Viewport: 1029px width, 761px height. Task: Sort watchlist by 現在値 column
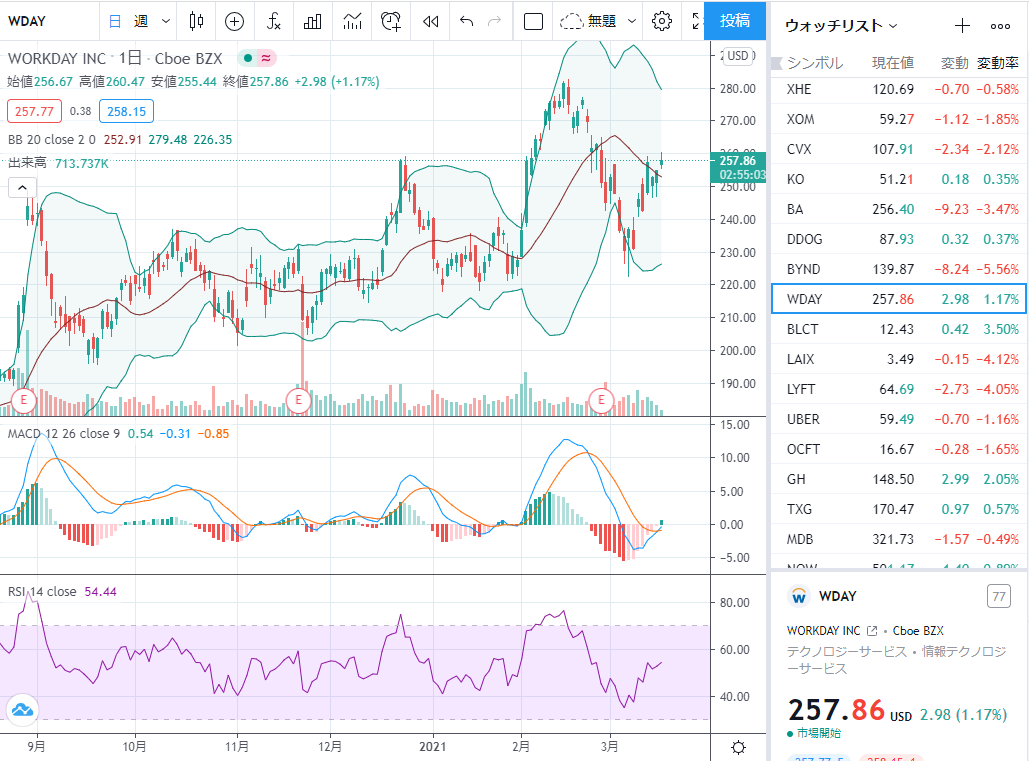pyautogui.click(x=892, y=63)
